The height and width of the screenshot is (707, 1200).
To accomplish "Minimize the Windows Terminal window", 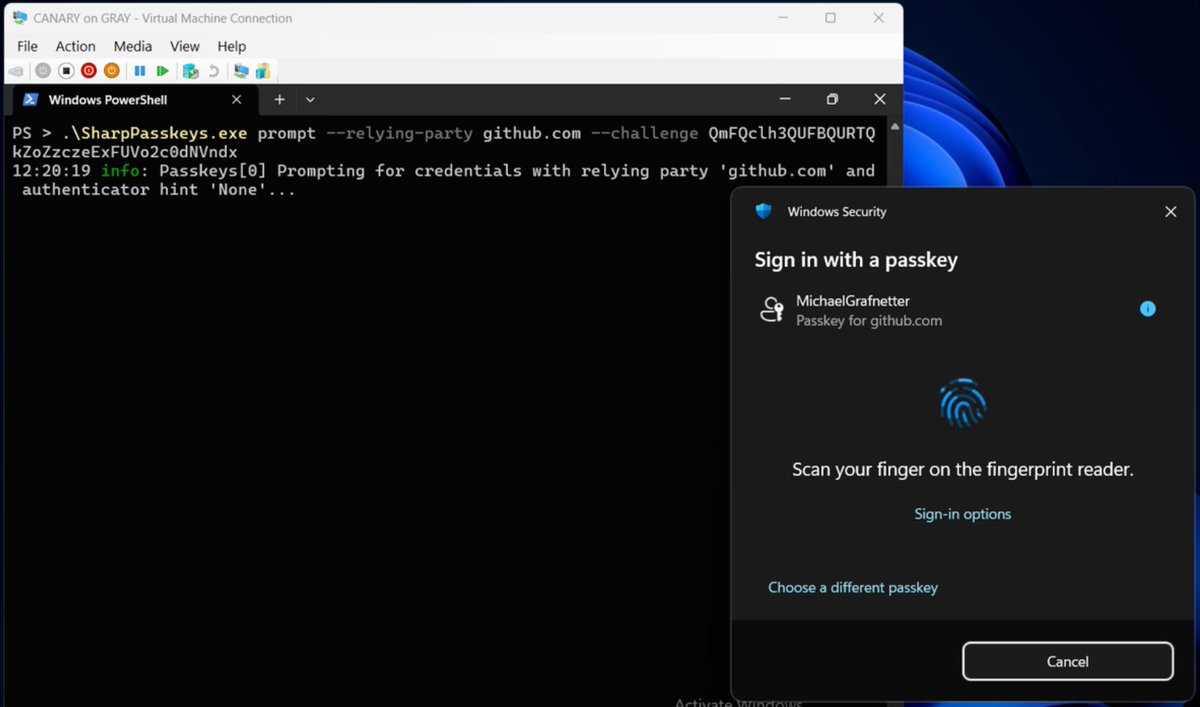I will [785, 100].
